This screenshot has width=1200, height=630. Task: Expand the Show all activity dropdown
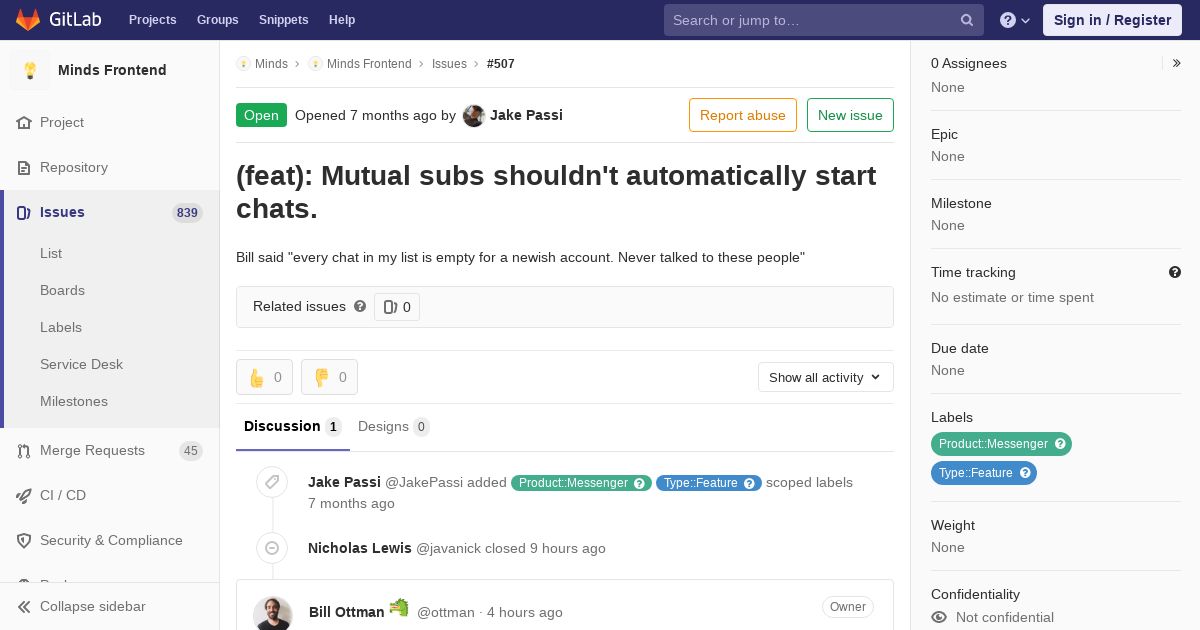825,377
